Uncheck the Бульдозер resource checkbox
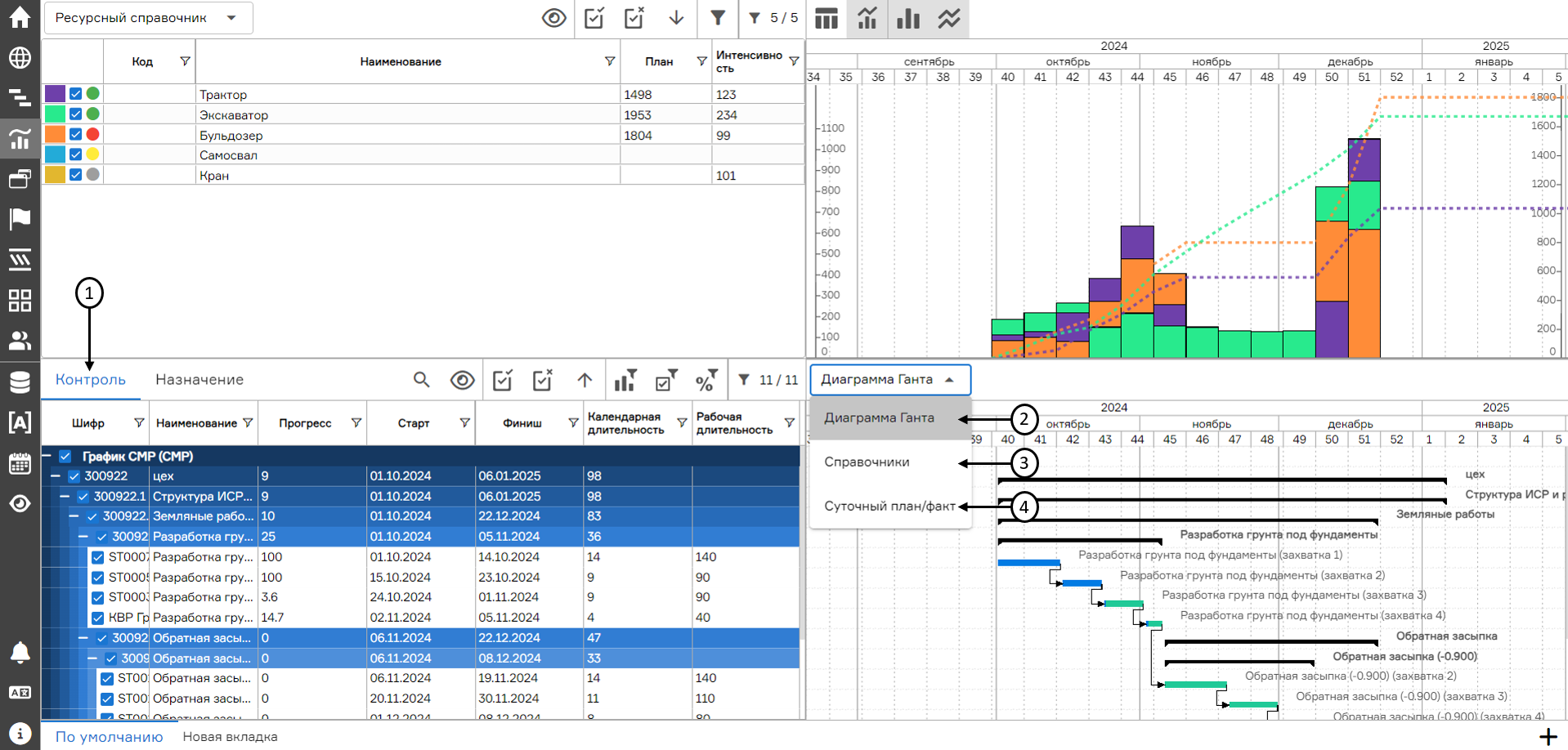Screen dimensions: 1568x750 [x=75, y=134]
